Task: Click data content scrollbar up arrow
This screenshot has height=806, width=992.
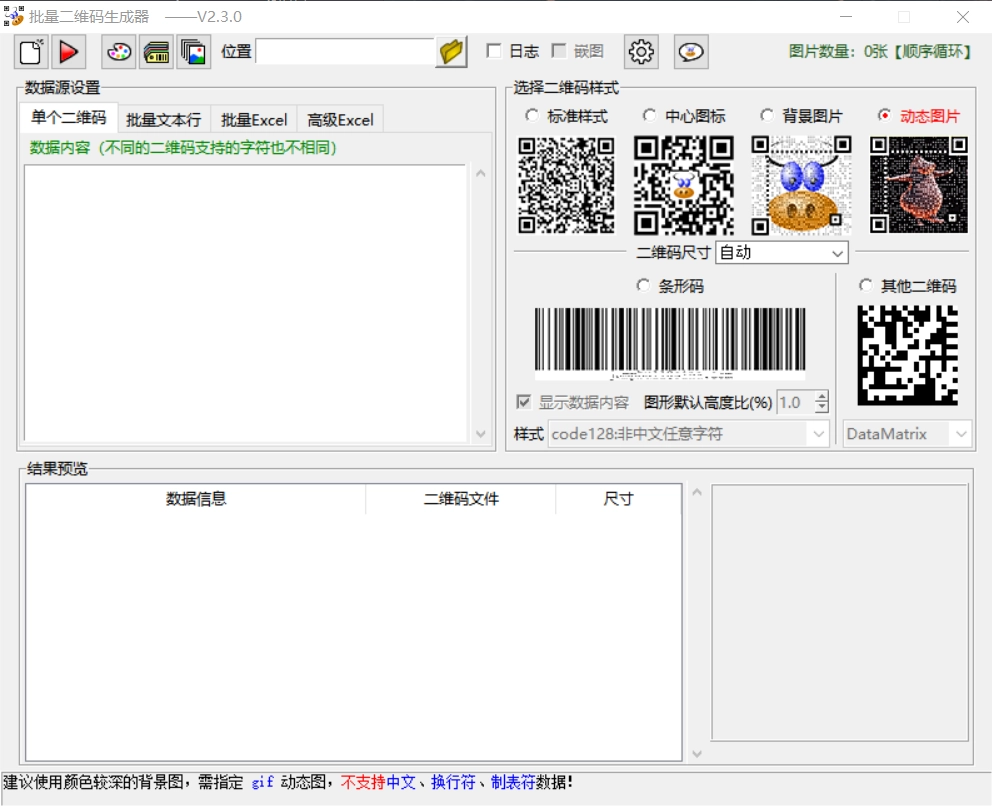Action: pyautogui.click(x=481, y=173)
